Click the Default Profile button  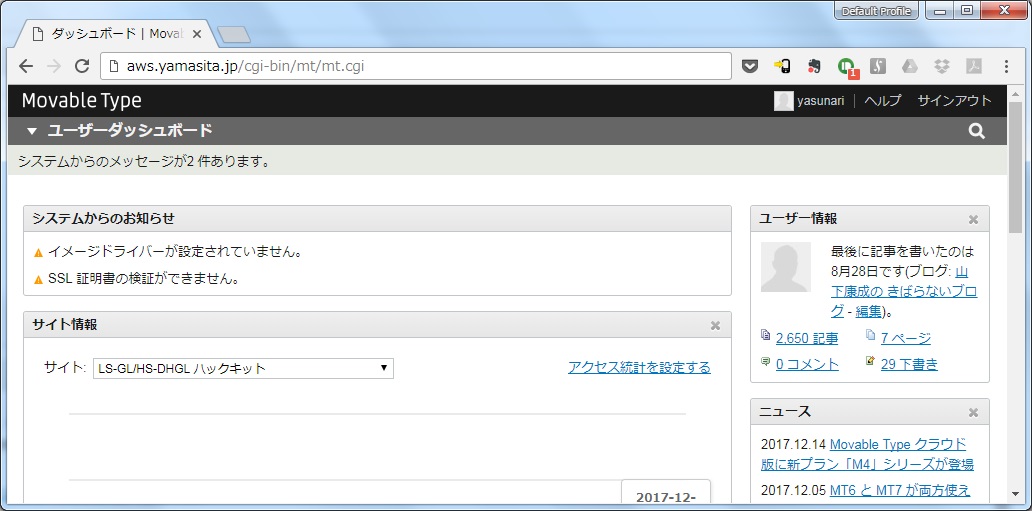(876, 11)
